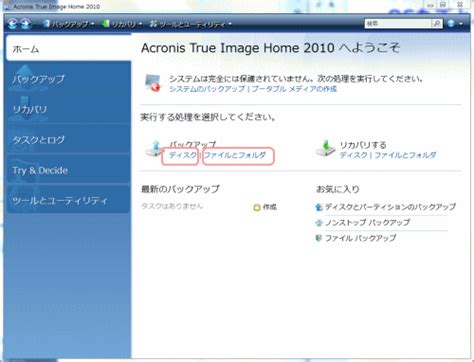
Task: Open the バックアップ toolbar menu
Action: (x=69, y=24)
